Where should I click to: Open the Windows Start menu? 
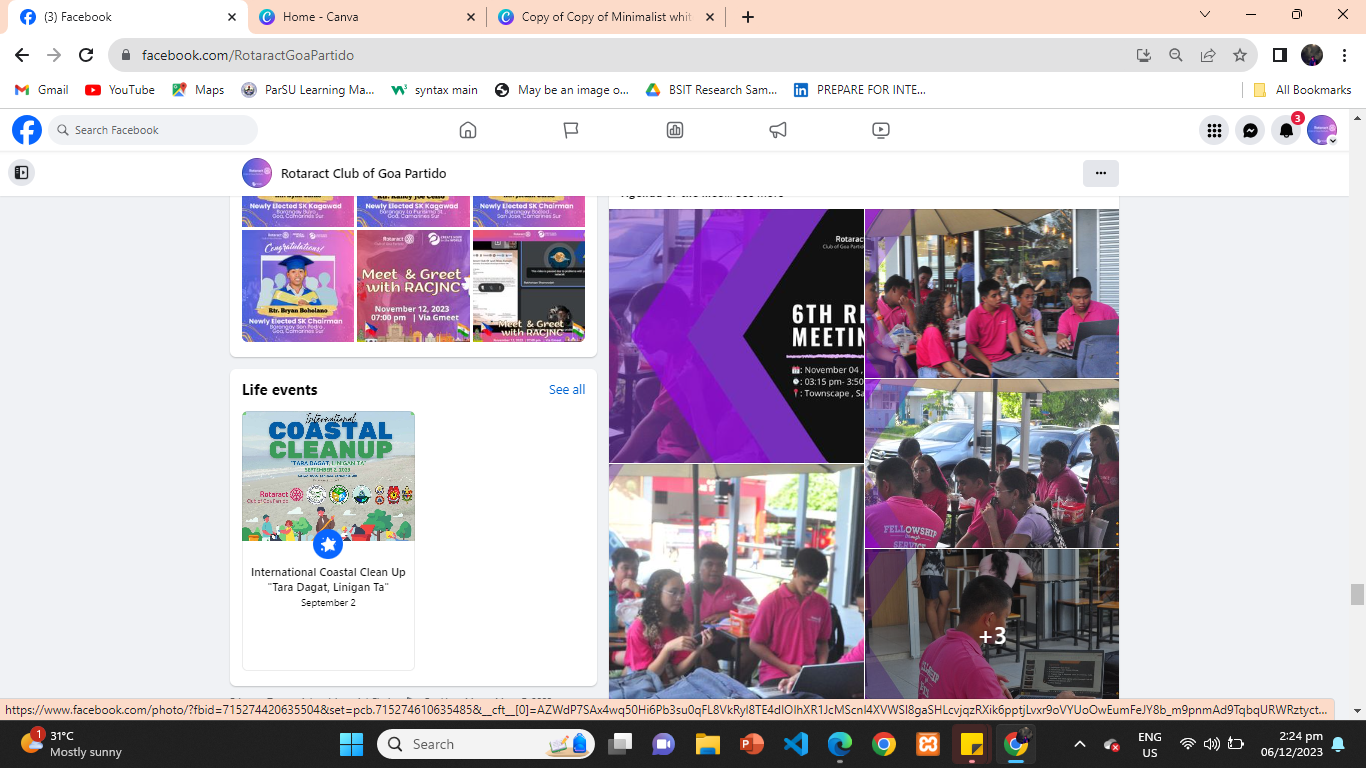click(x=352, y=744)
